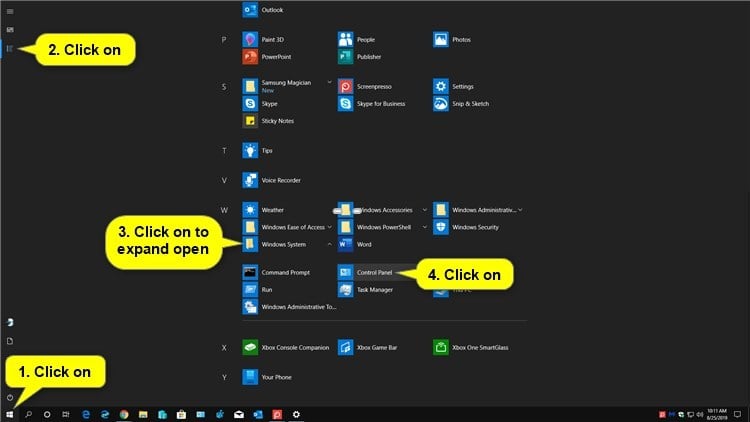Open the Action Center notifications
Screen dimensions: 750x422
point(738,414)
